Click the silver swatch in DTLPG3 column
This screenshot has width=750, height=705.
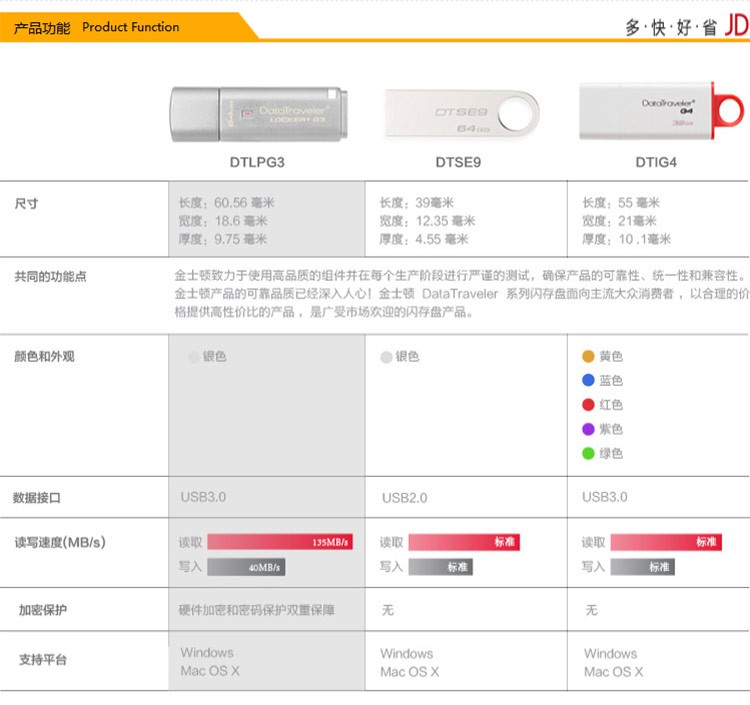pos(194,357)
